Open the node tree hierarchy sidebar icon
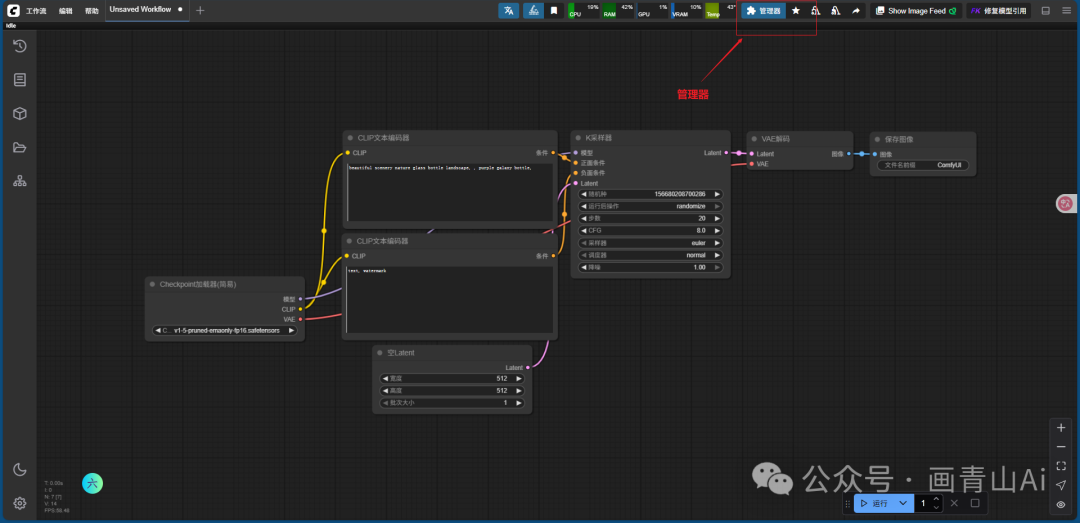The image size is (1080, 523). tap(19, 181)
